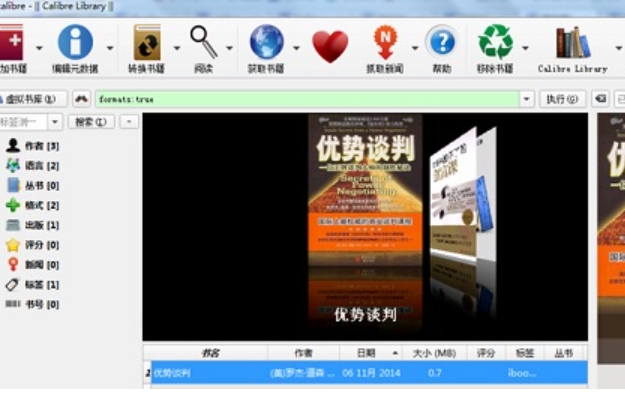Click the Virtual library button

[x=32, y=99]
